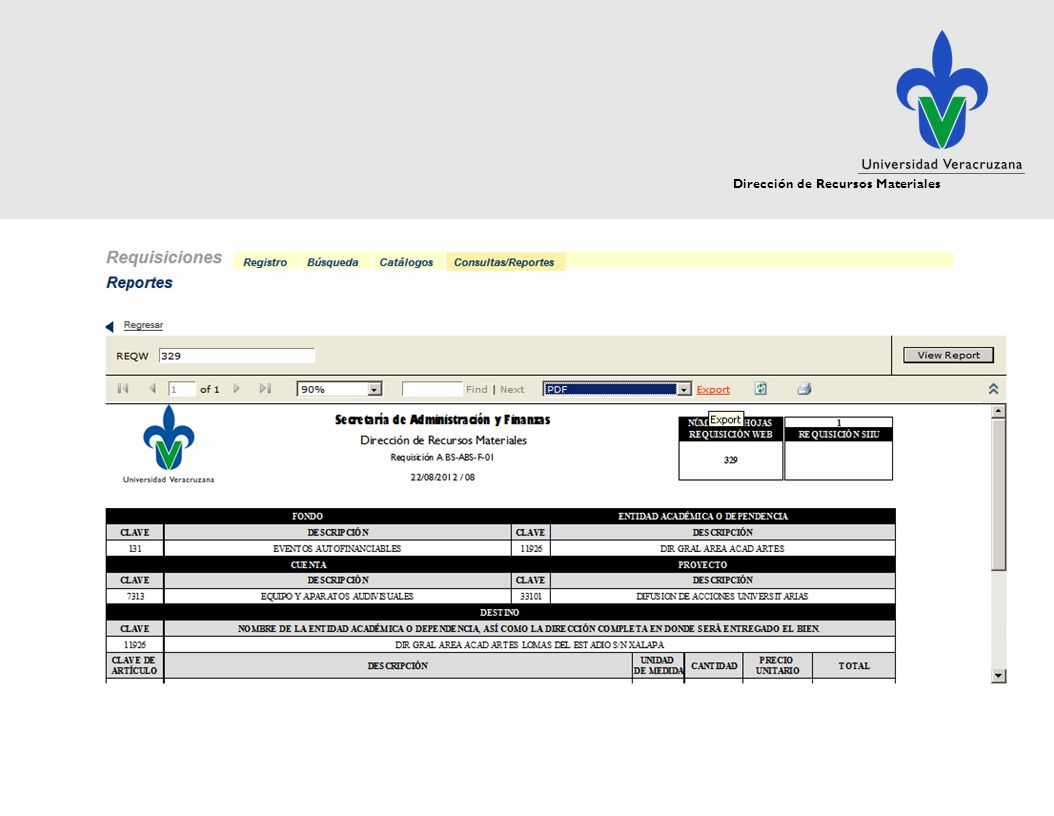Click 'EQUIPO Y APARATOS AUDIVISUALES' account cell
Image resolution: width=1054 pixels, height=816 pixels.
tap(337, 596)
